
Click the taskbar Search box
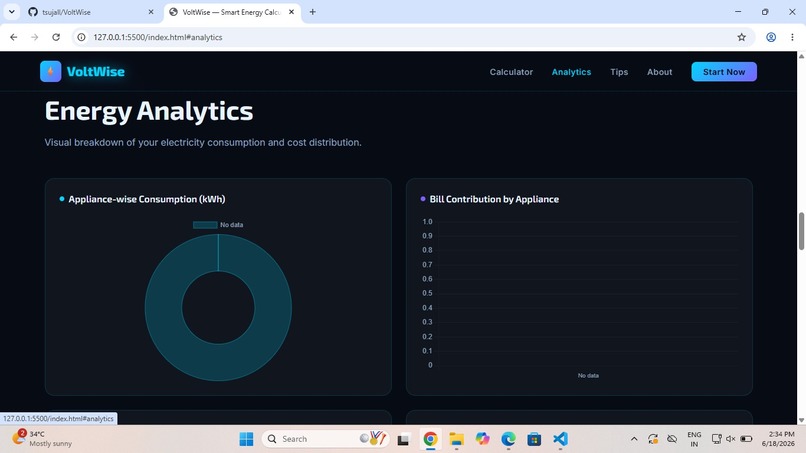326,439
